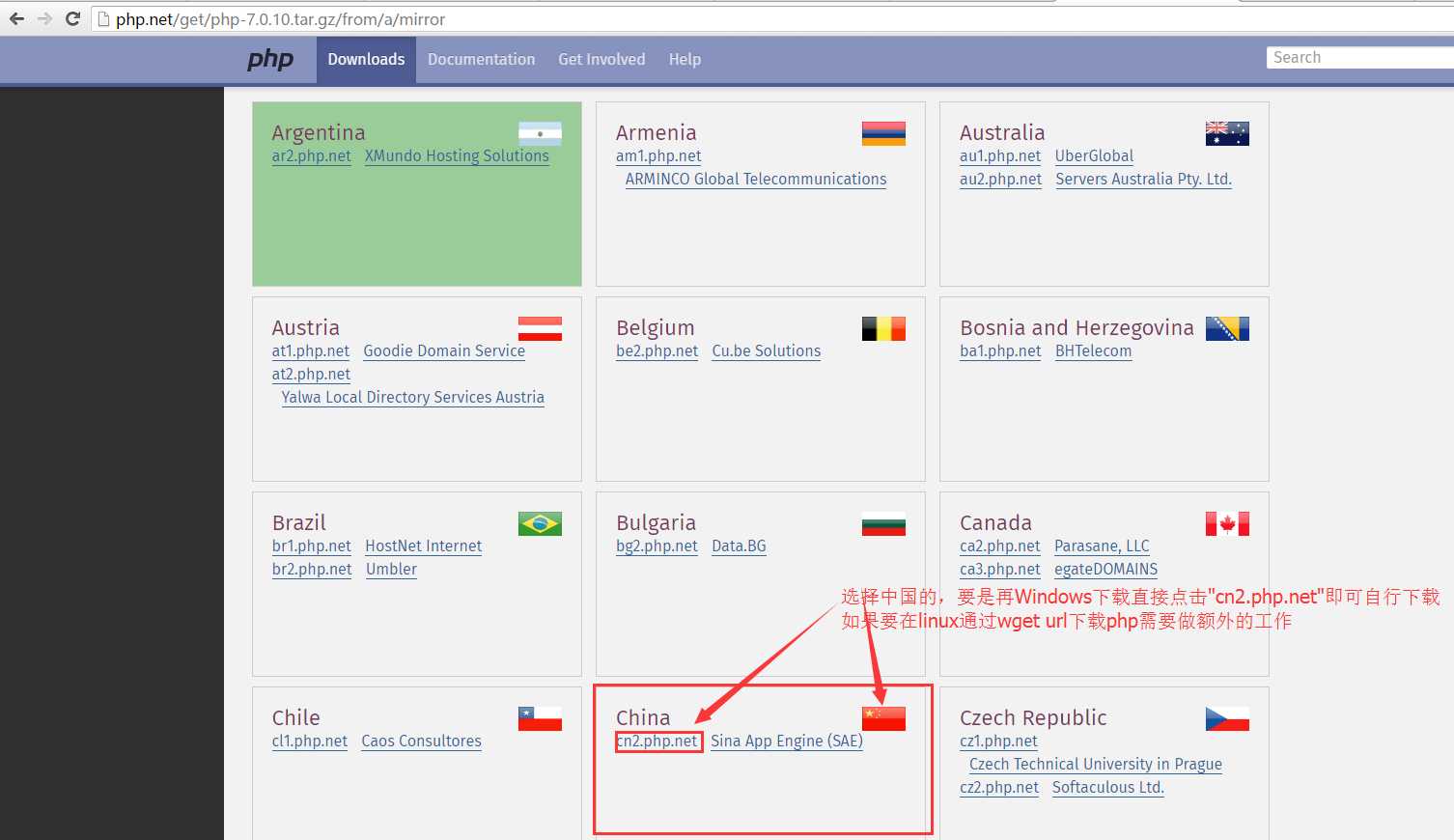Click the Brazil flag icon
Screen dimensions: 1454x840
coord(540,523)
